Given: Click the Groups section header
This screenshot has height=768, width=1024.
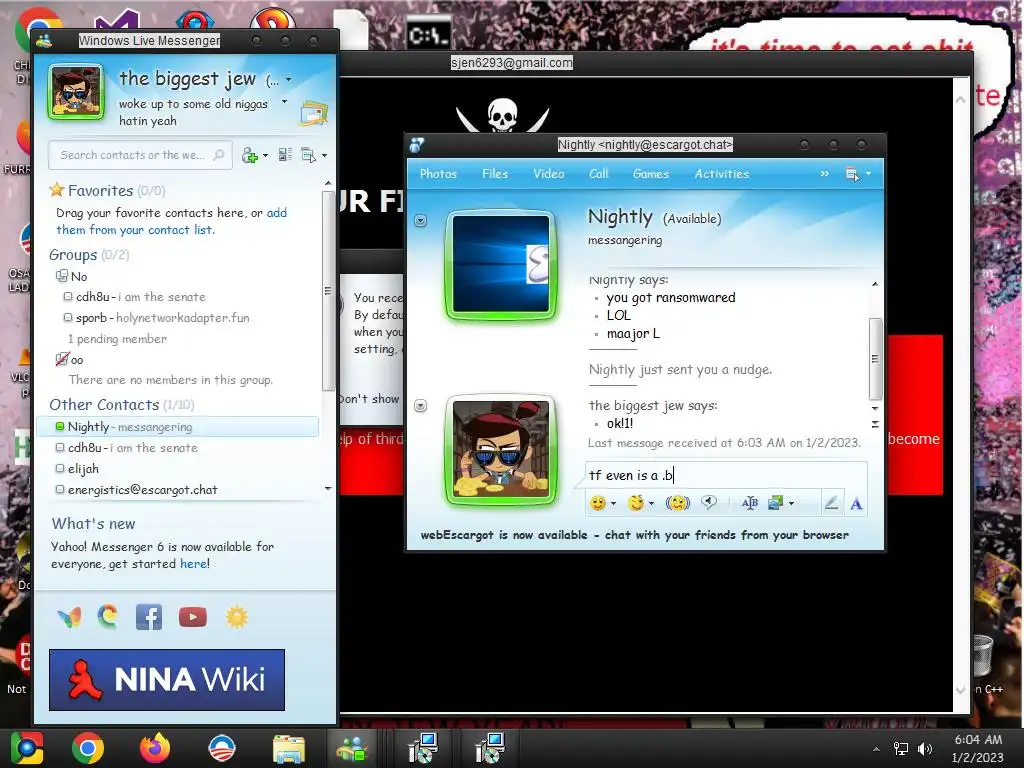Looking at the screenshot, I should point(89,255).
